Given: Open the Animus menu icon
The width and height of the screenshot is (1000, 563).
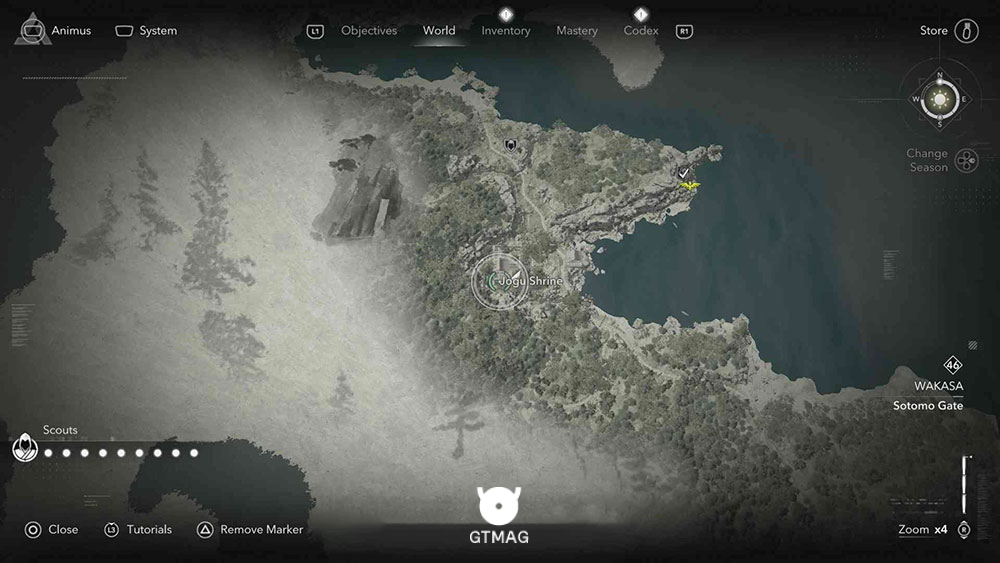Looking at the screenshot, I should pyautogui.click(x=33, y=29).
